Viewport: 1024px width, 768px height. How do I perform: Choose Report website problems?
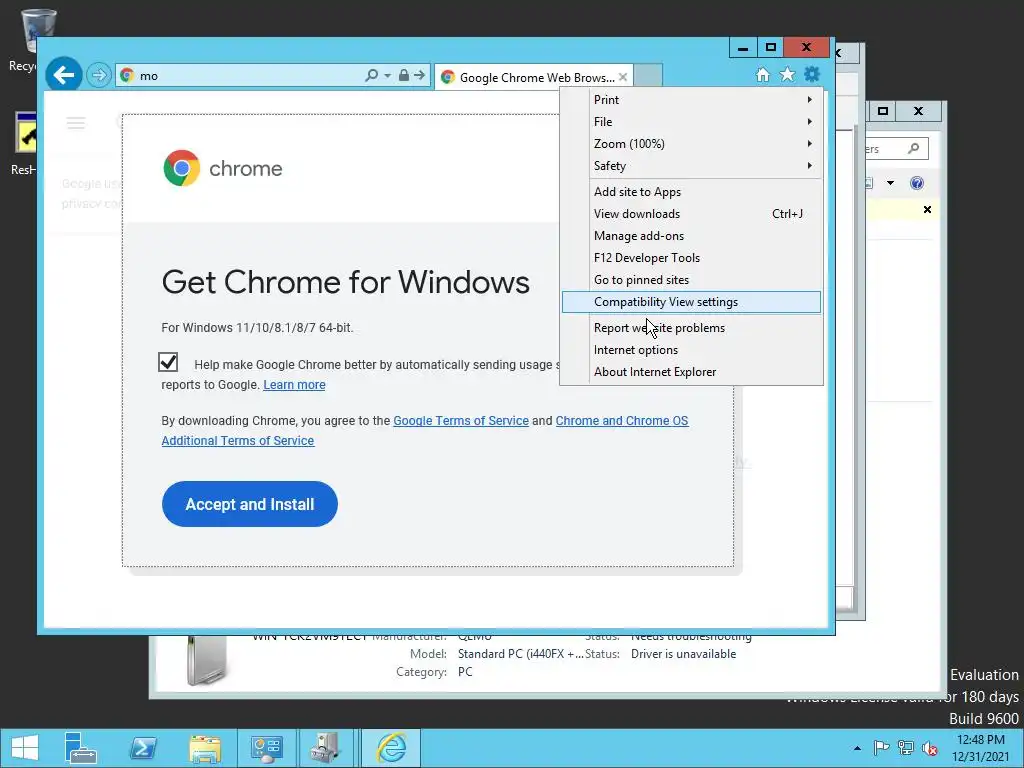point(692,328)
